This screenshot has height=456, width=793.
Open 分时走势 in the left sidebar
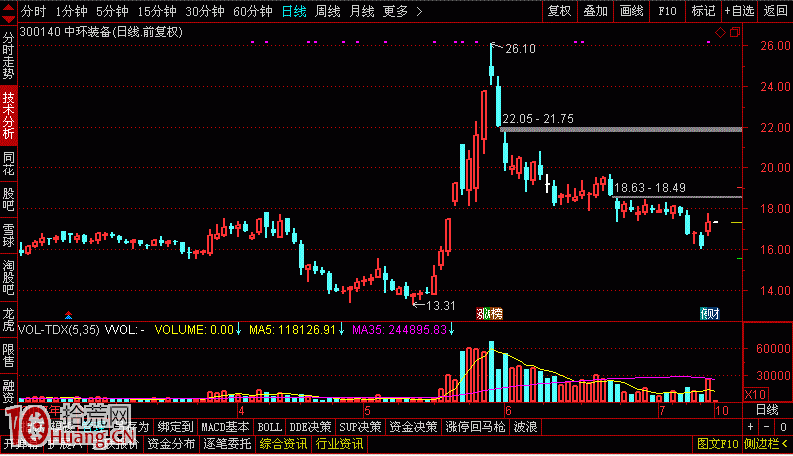coord(8,56)
